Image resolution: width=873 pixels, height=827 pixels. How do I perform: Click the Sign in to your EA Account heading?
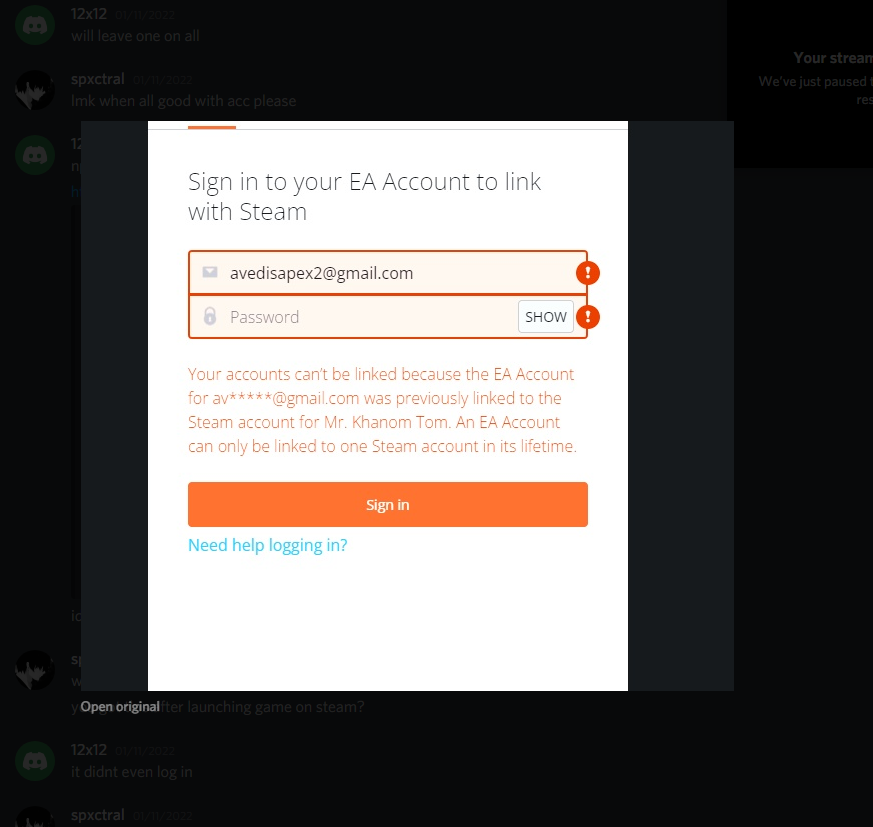tap(364, 197)
